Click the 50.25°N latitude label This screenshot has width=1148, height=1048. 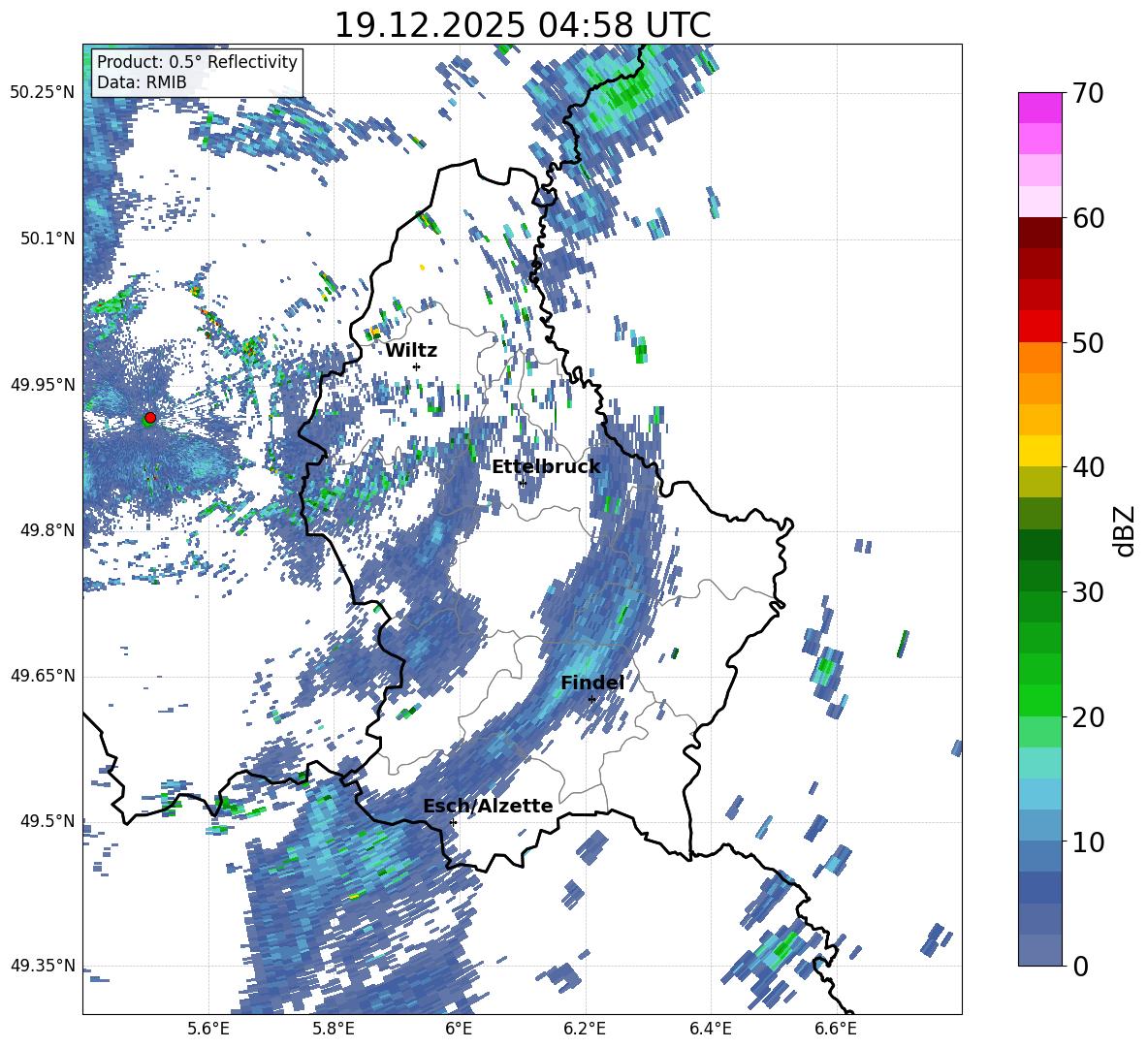coord(43,93)
